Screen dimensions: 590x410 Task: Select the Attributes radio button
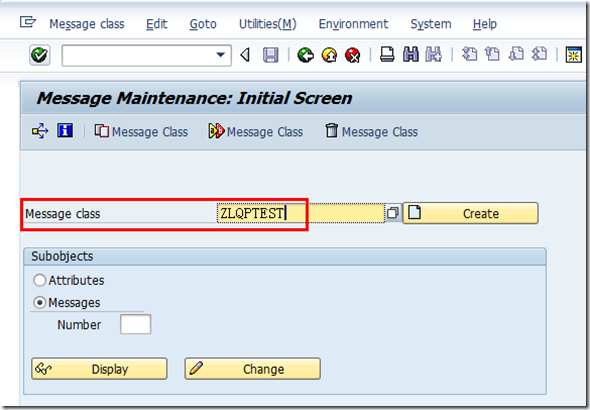click(x=40, y=280)
